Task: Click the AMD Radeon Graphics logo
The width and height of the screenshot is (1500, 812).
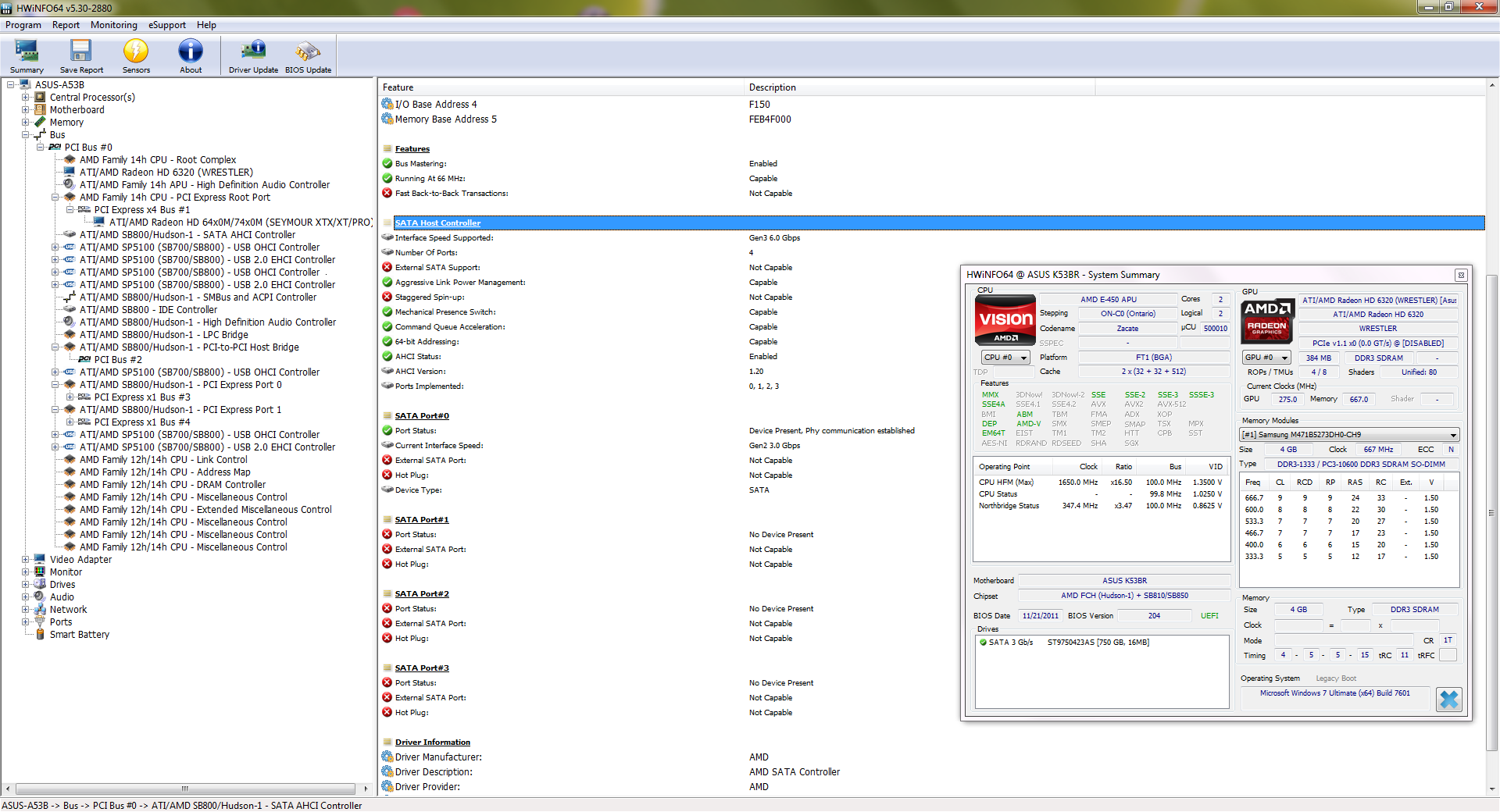Action: [x=1267, y=320]
